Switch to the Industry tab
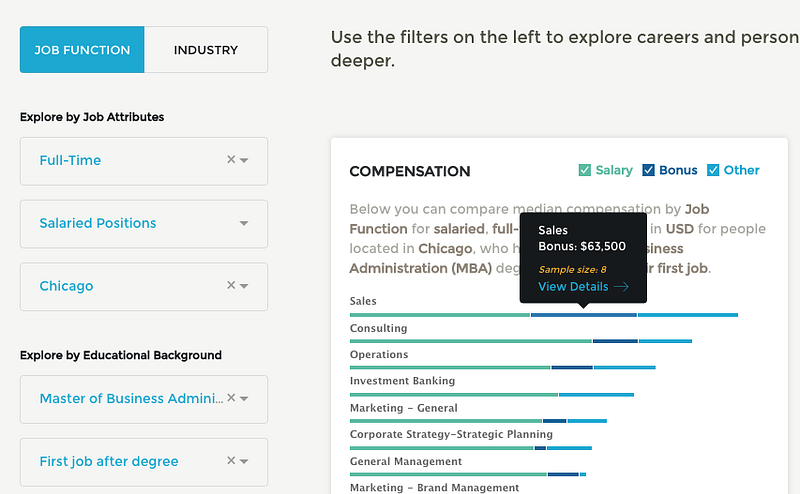The width and height of the screenshot is (800, 494). pos(206,50)
